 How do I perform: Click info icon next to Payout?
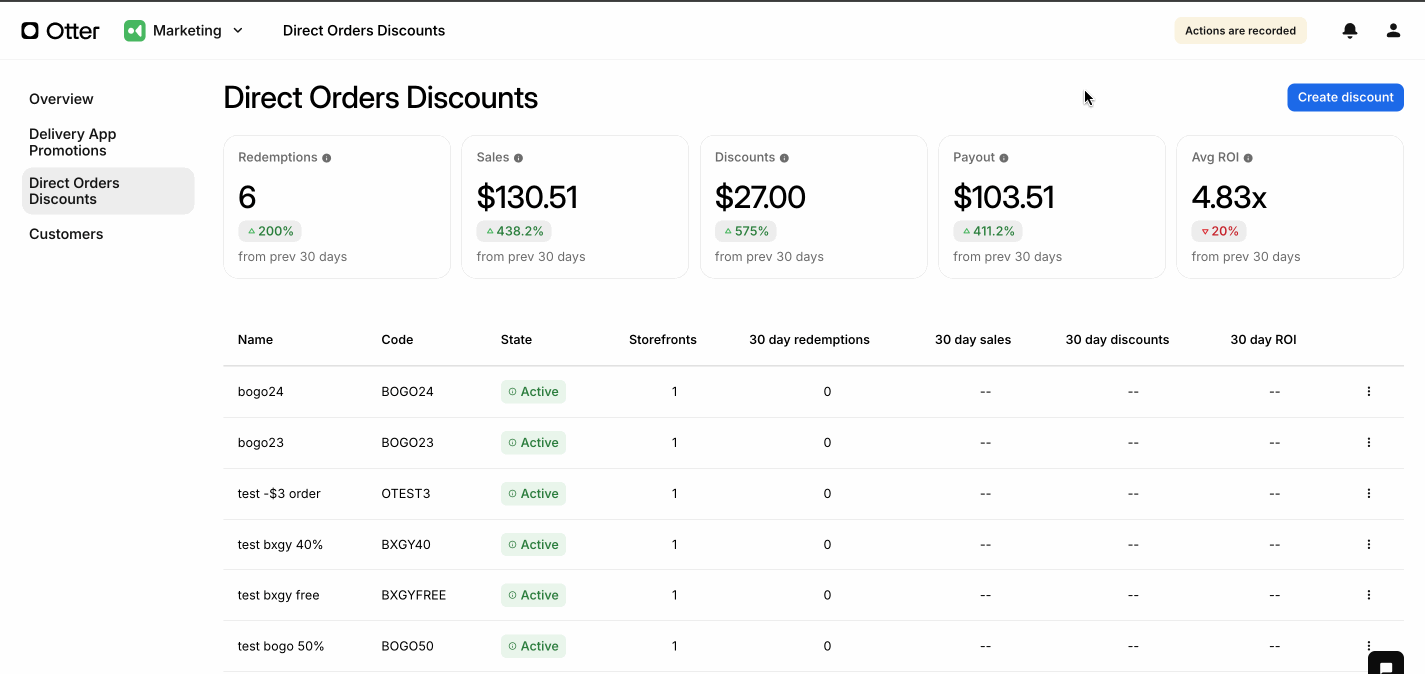1004,158
